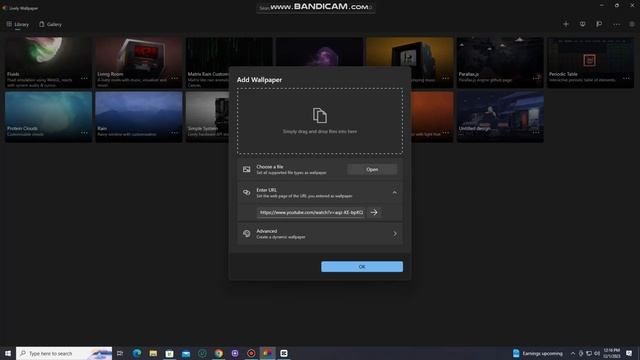640x360 pixels.
Task: Open Advanced dynamic wallpaper options chevron
Action: 395,233
